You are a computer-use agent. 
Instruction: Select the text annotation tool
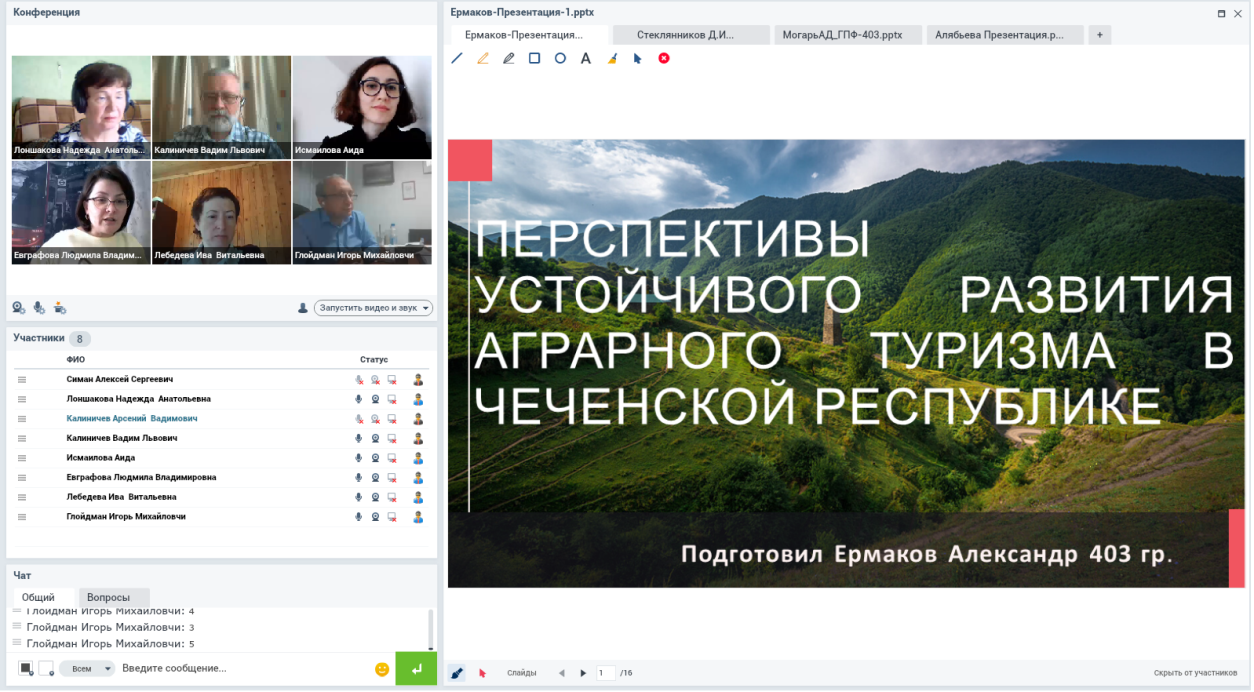(586, 58)
